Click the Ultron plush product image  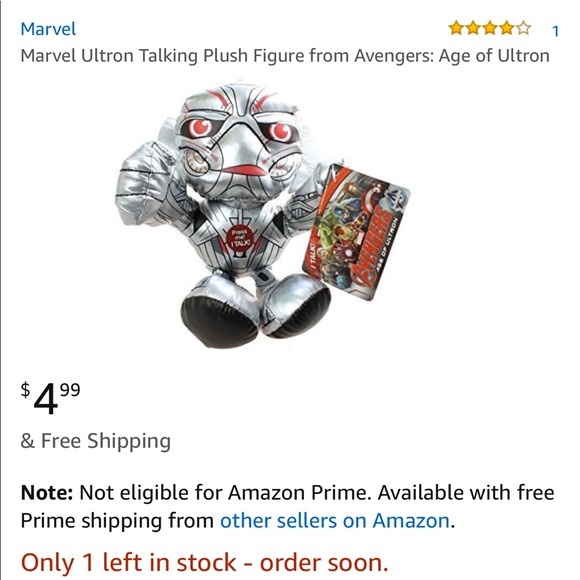tap(262, 215)
